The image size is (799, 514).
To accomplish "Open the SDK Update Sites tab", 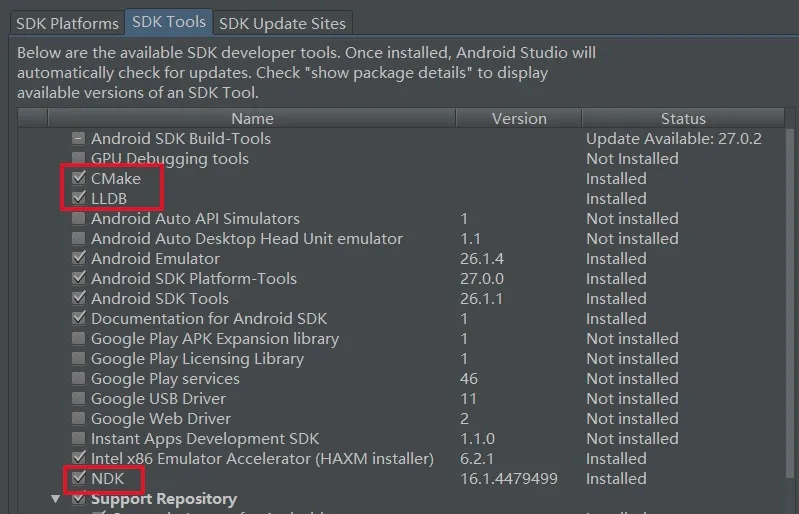I will [x=282, y=22].
